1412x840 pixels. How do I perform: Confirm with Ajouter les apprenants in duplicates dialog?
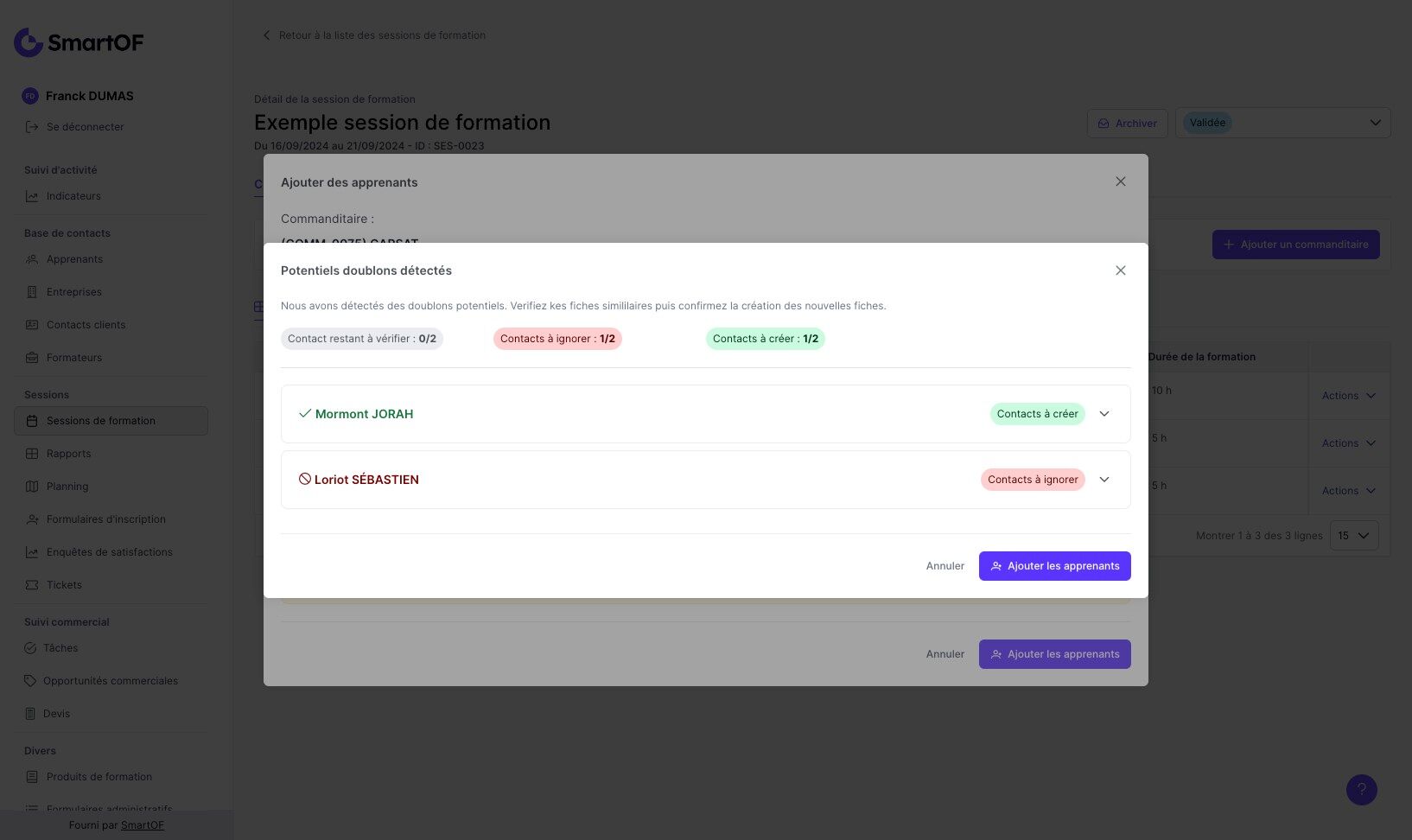click(1055, 566)
